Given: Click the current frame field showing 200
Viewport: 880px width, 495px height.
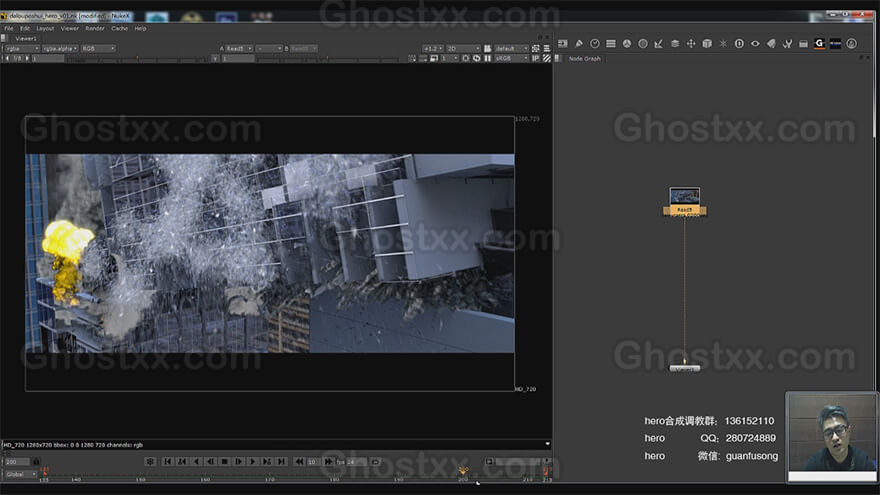Looking at the screenshot, I should (16, 461).
